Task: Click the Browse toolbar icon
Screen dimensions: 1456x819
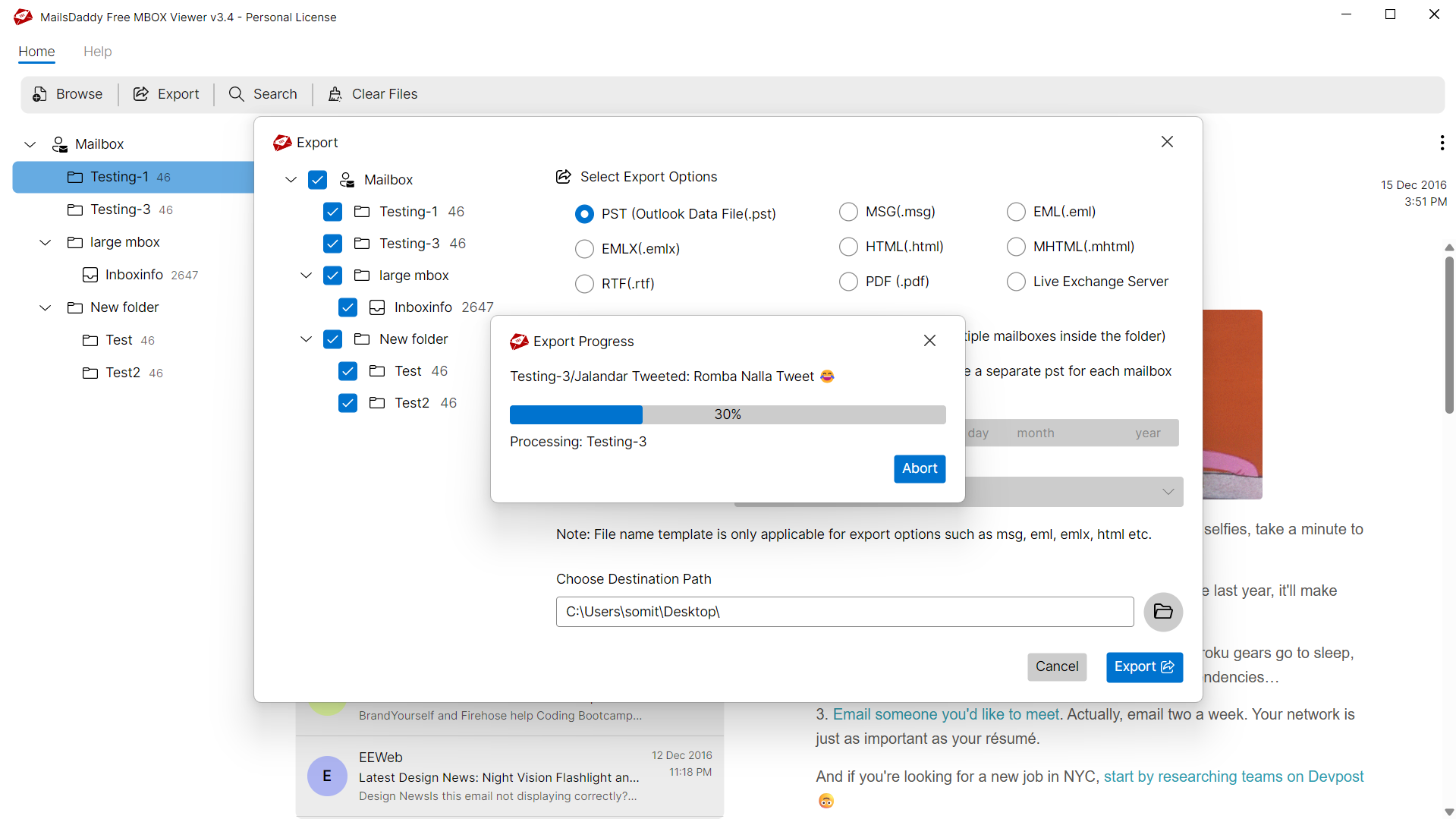Action: tap(39, 94)
